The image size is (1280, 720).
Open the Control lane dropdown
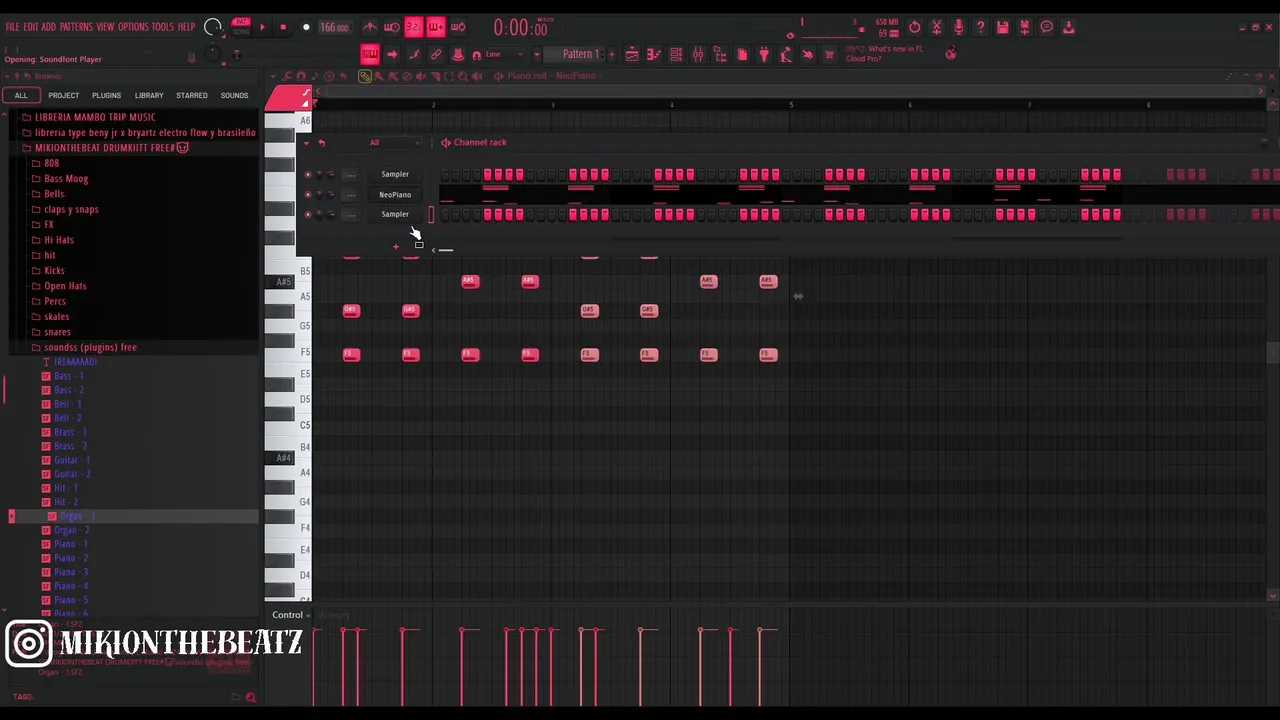point(291,615)
